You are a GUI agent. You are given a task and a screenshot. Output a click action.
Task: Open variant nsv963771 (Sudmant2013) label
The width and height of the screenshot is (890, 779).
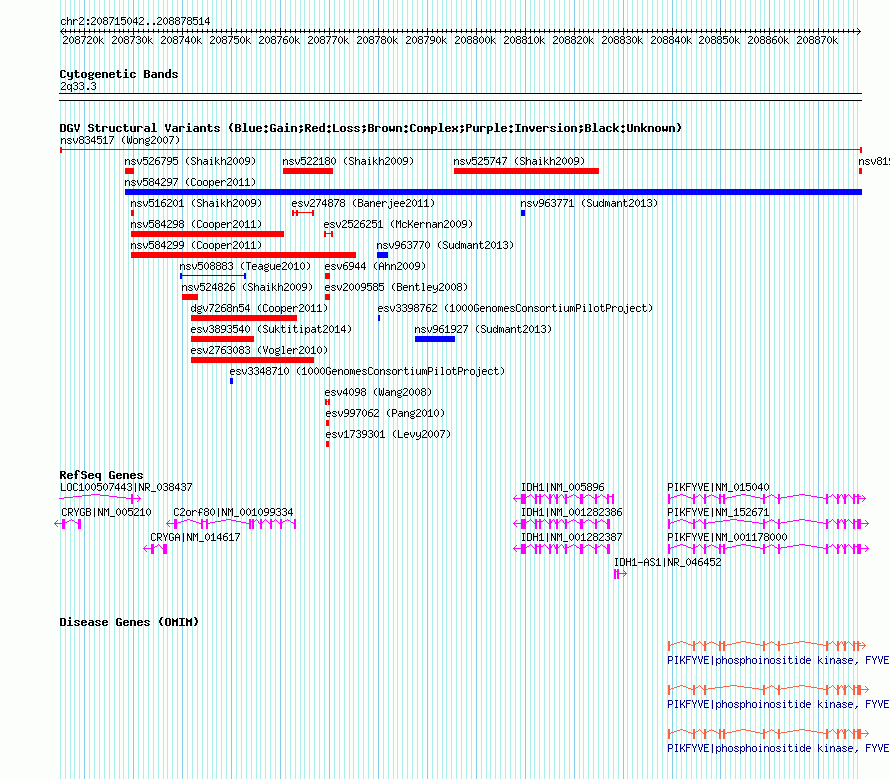tap(589, 203)
